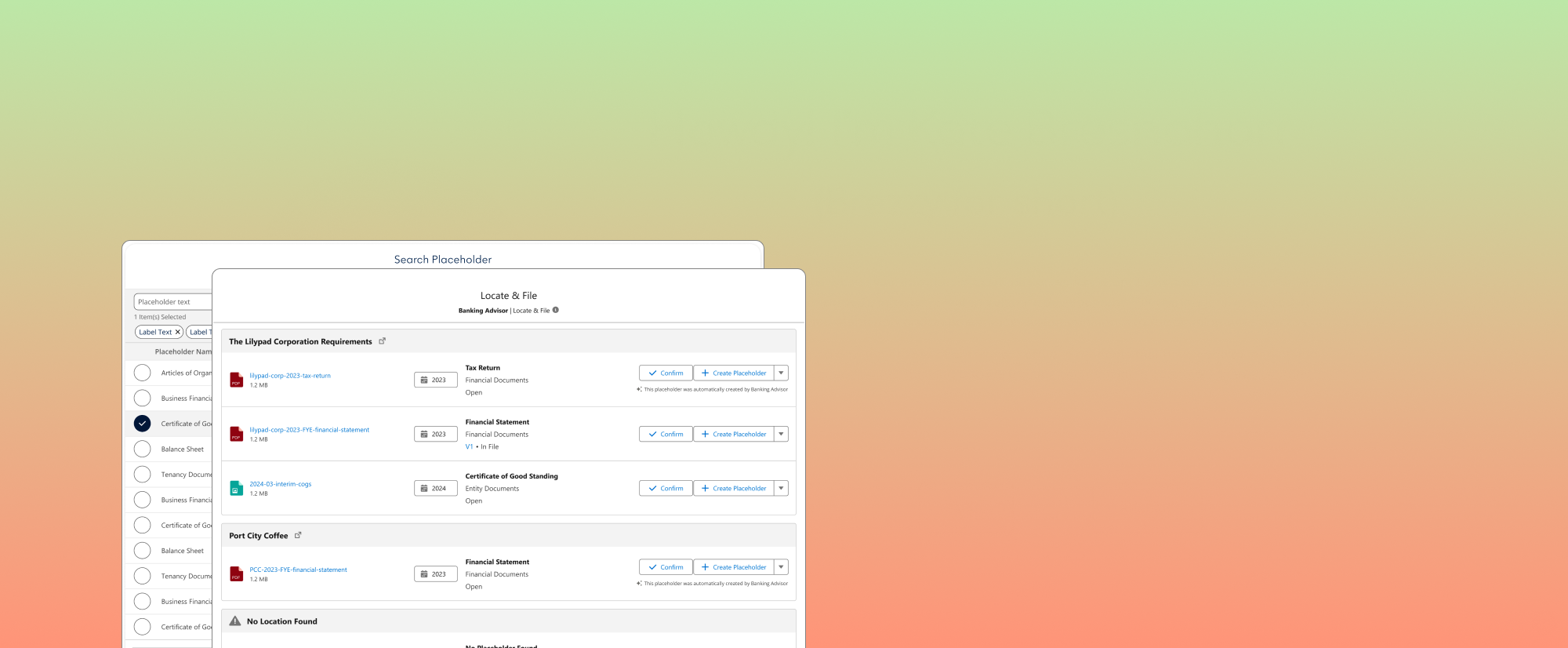
Task: Open the 2024-03-interim-cogs file link
Action: [281, 484]
